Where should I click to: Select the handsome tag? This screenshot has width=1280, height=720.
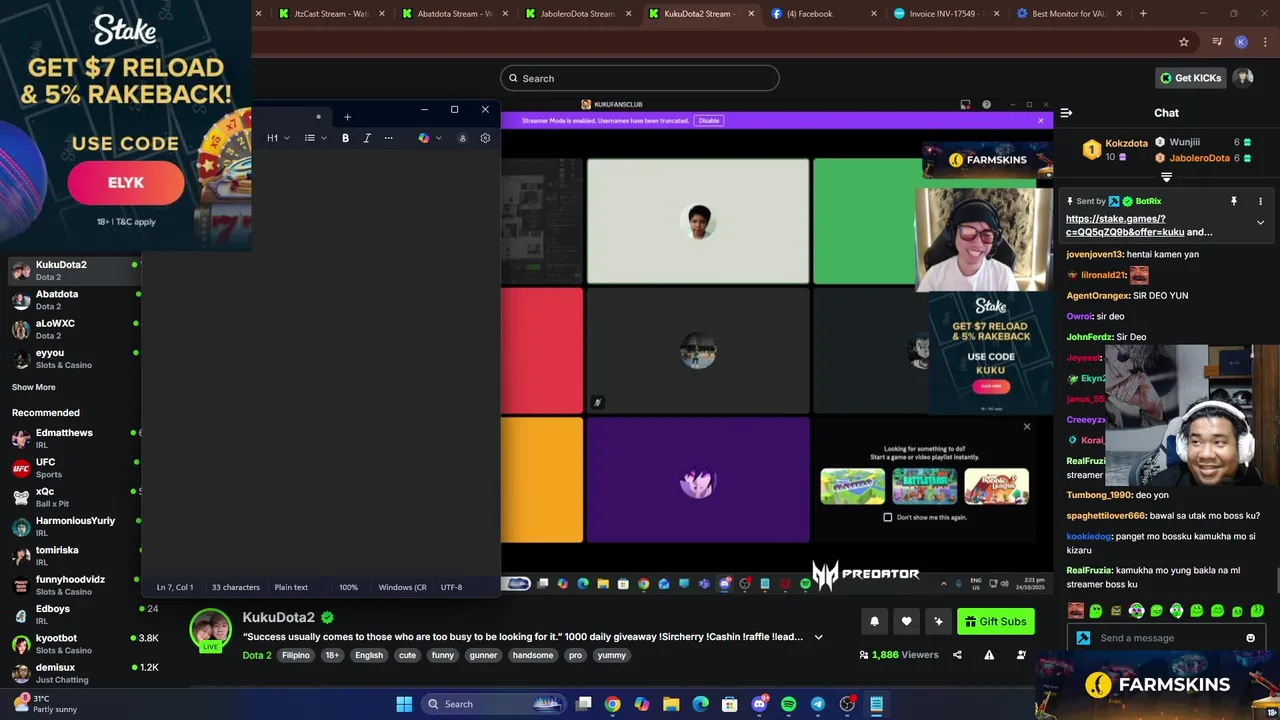532,655
